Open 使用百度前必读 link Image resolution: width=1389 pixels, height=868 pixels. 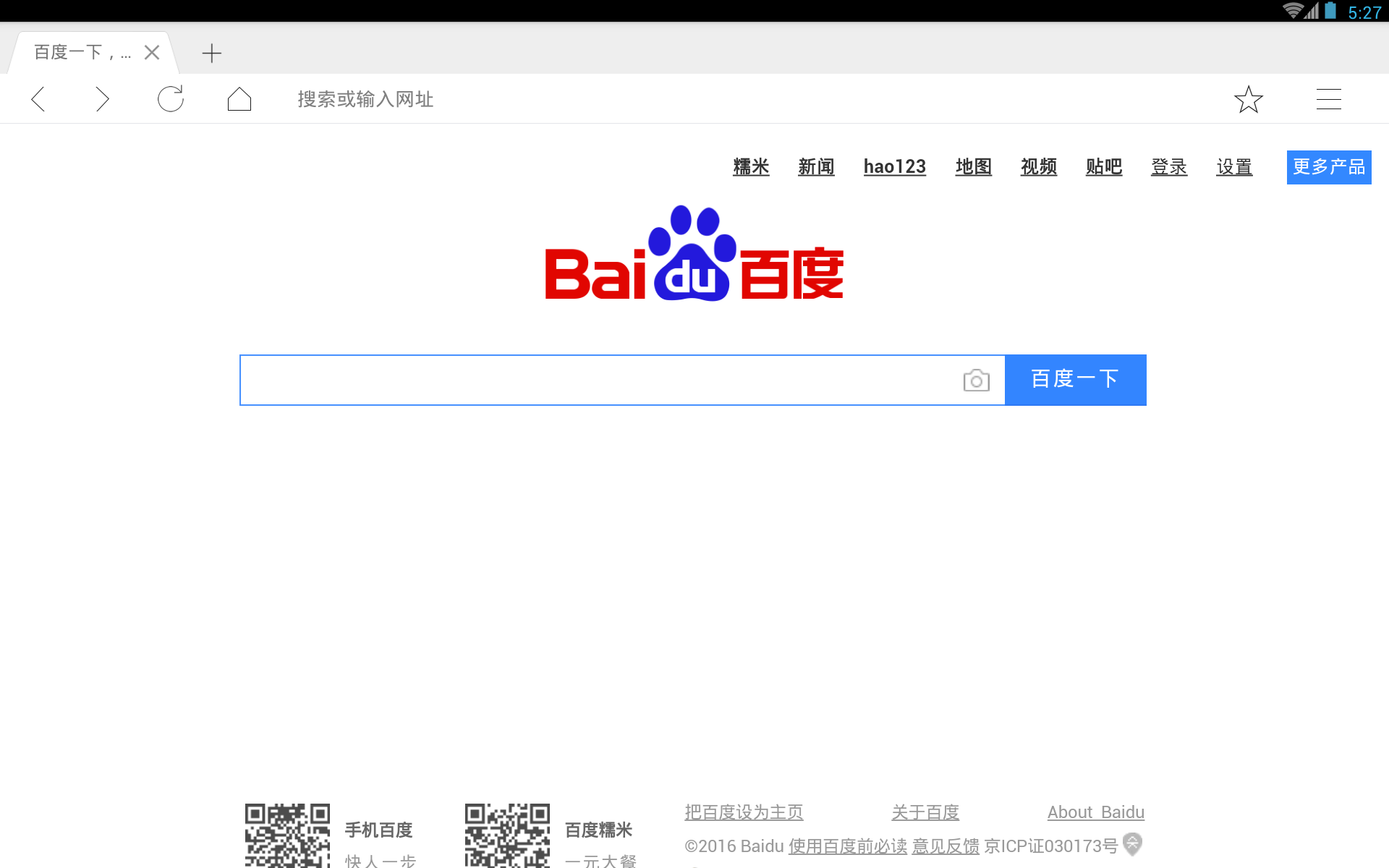848,846
